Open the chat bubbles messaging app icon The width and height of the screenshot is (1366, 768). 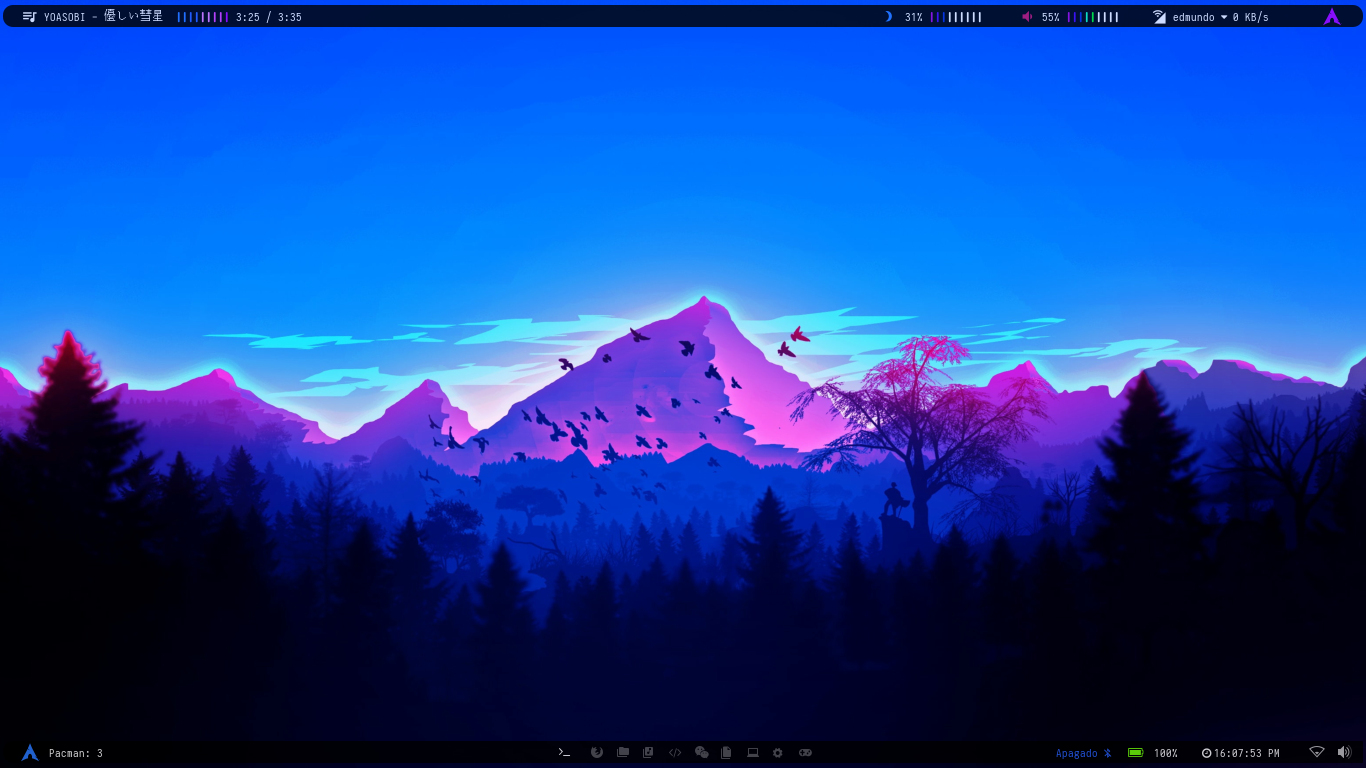pos(701,753)
